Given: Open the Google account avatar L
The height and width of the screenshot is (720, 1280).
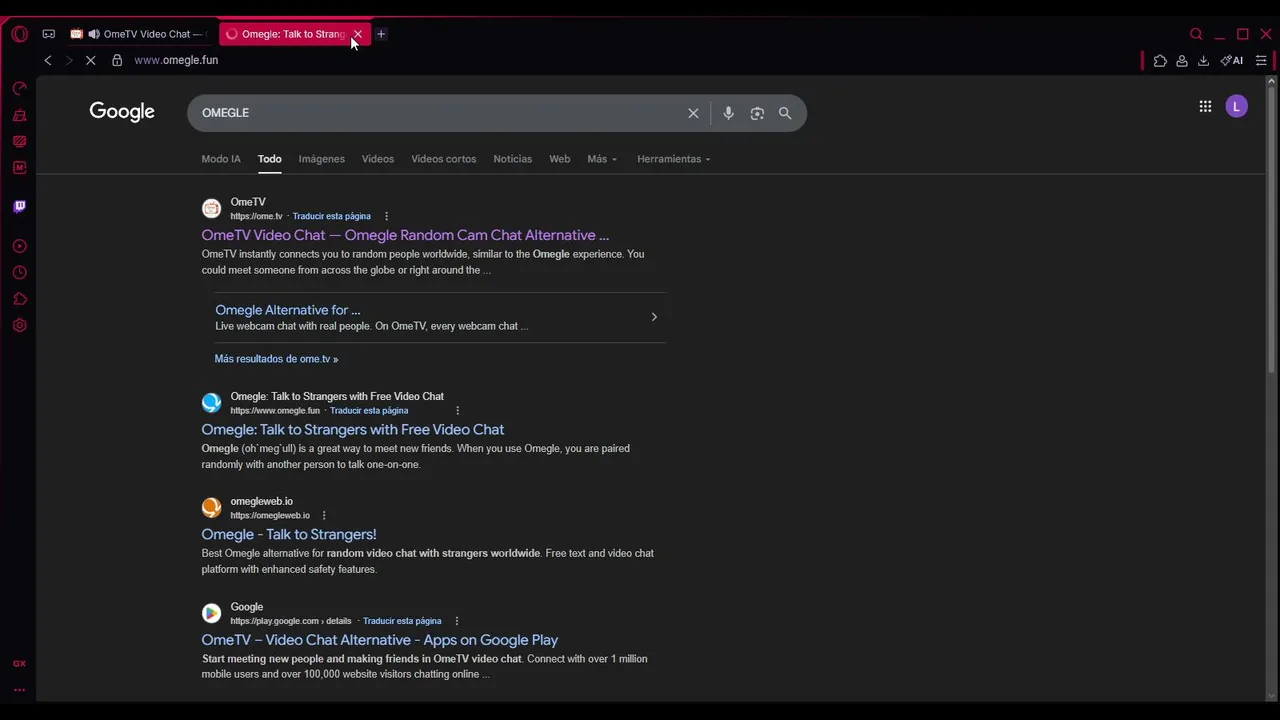Looking at the screenshot, I should click(1237, 106).
